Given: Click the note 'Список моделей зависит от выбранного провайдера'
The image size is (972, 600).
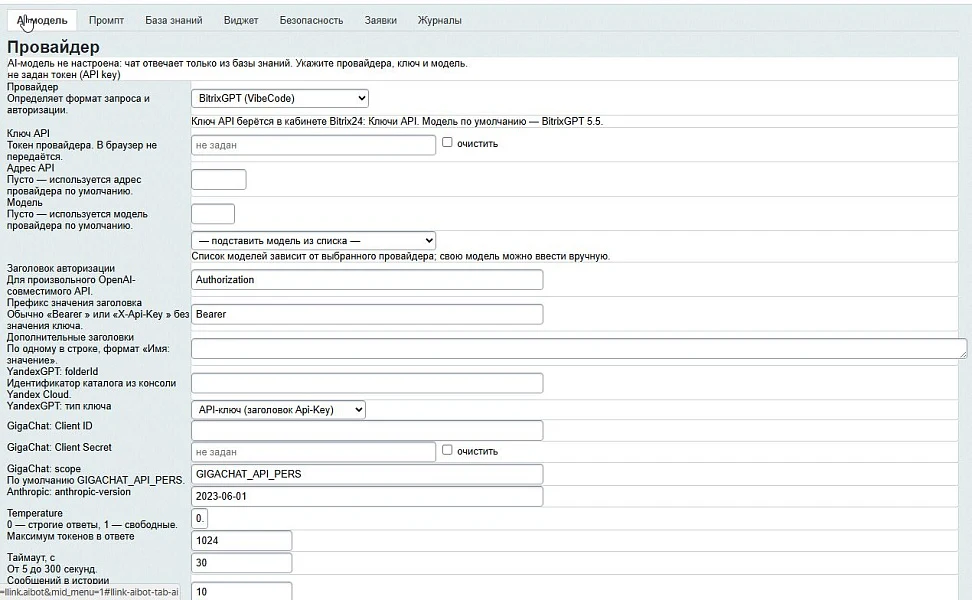Looking at the screenshot, I should [400, 256].
